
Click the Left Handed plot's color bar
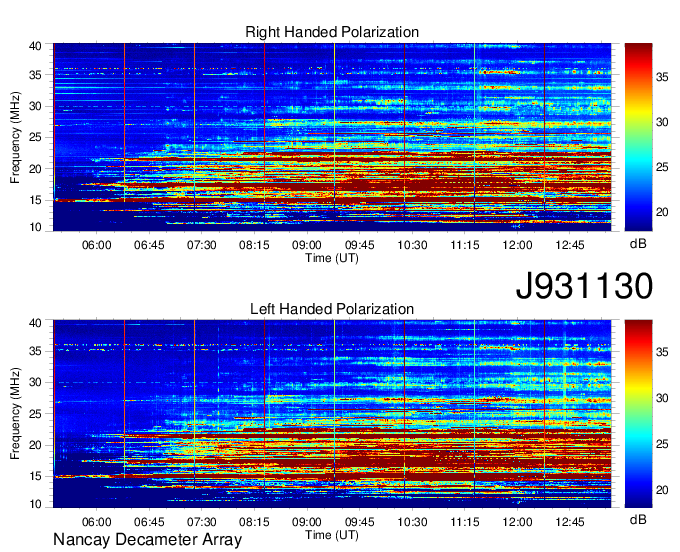click(x=638, y=414)
